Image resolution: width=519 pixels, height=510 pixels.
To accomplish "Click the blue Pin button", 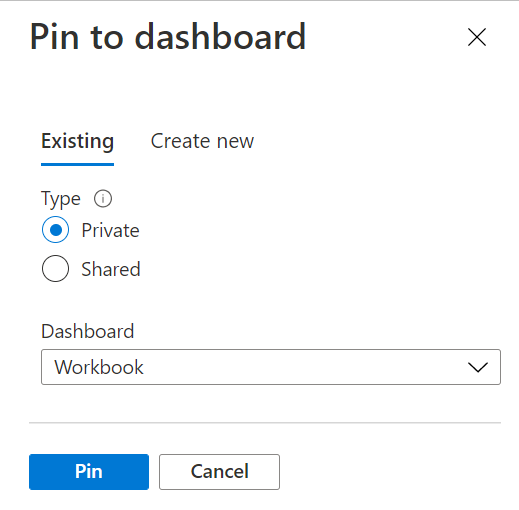I will pos(89,472).
